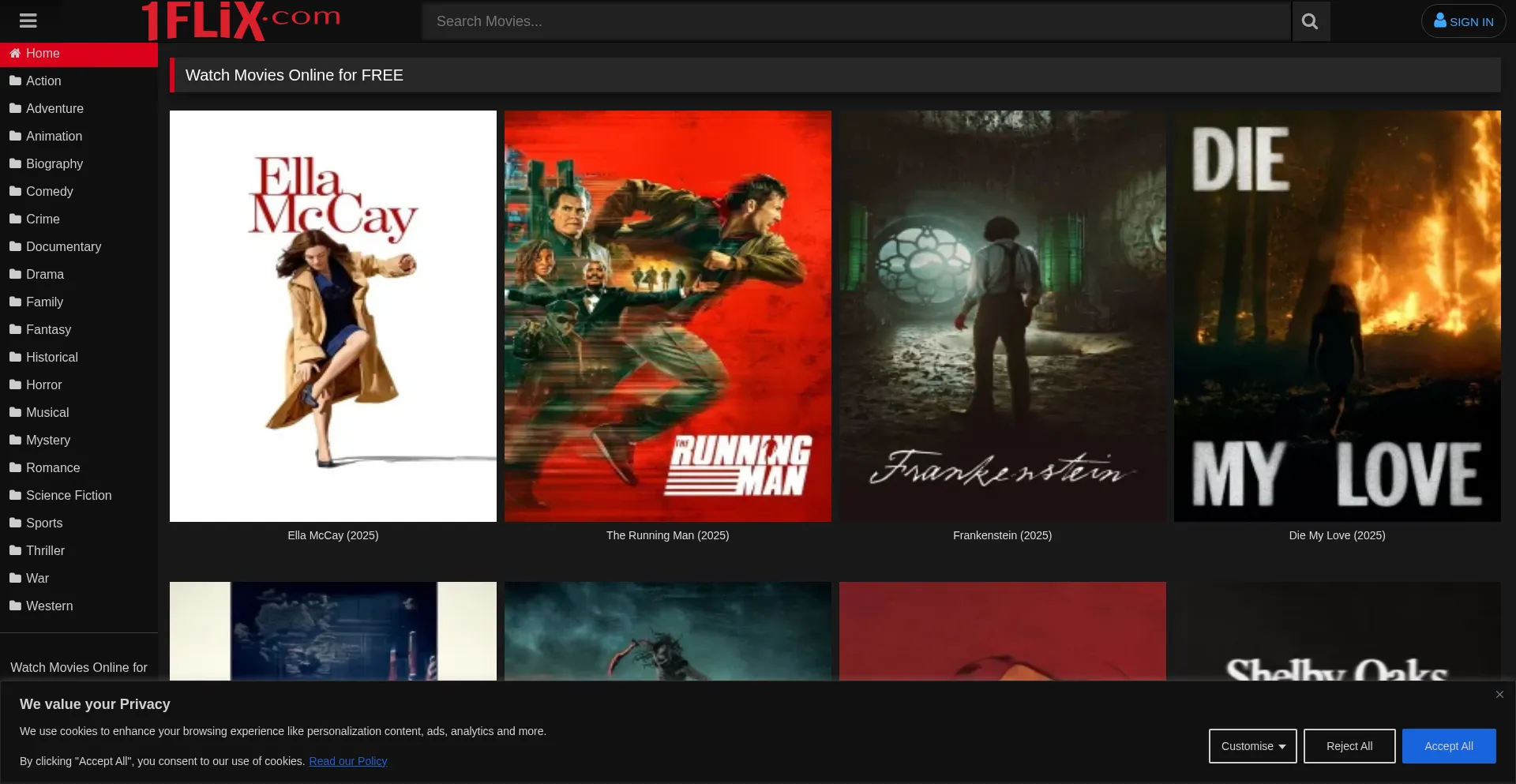Open the Read our Policy link
Viewport: 1516px width, 784px height.
[x=347, y=761]
